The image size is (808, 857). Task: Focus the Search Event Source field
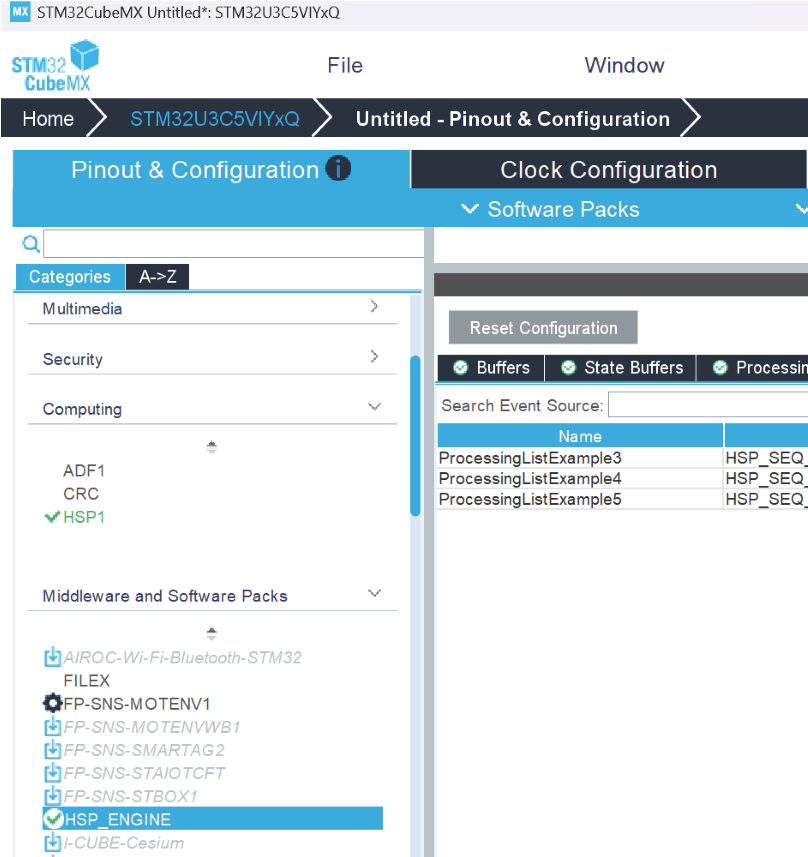tap(709, 405)
